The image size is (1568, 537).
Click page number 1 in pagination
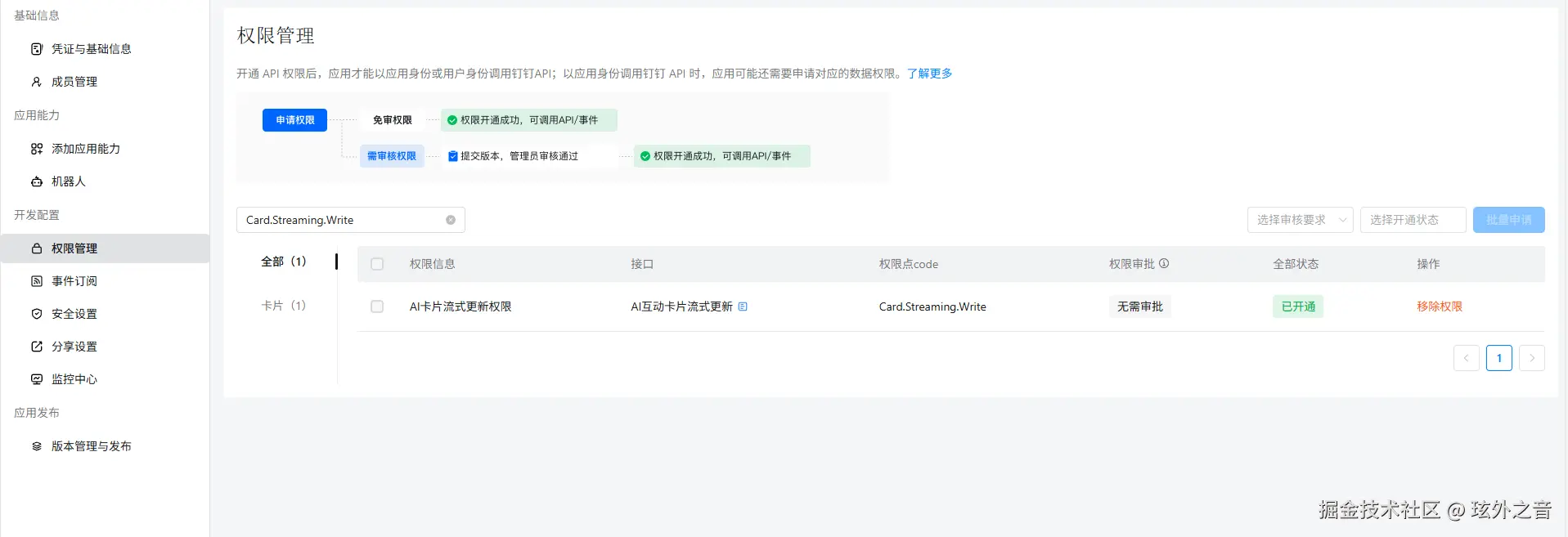tap(1498, 358)
